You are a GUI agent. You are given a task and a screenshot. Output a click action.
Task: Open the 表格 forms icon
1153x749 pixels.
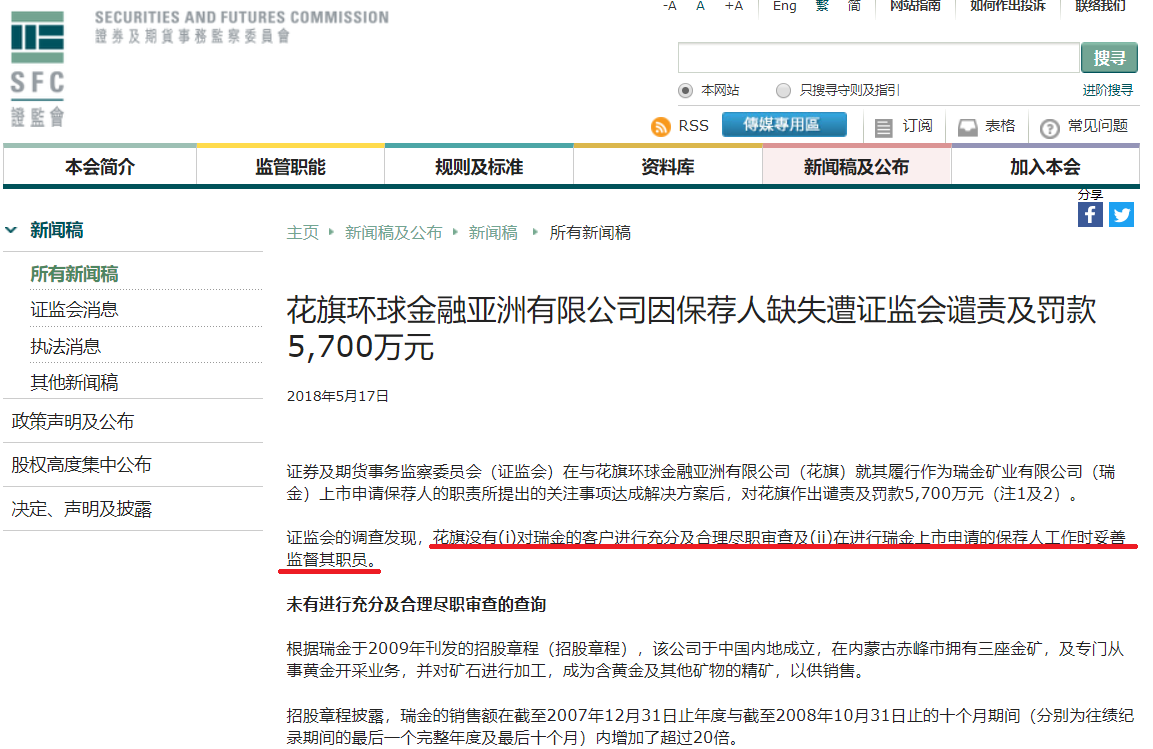(968, 128)
